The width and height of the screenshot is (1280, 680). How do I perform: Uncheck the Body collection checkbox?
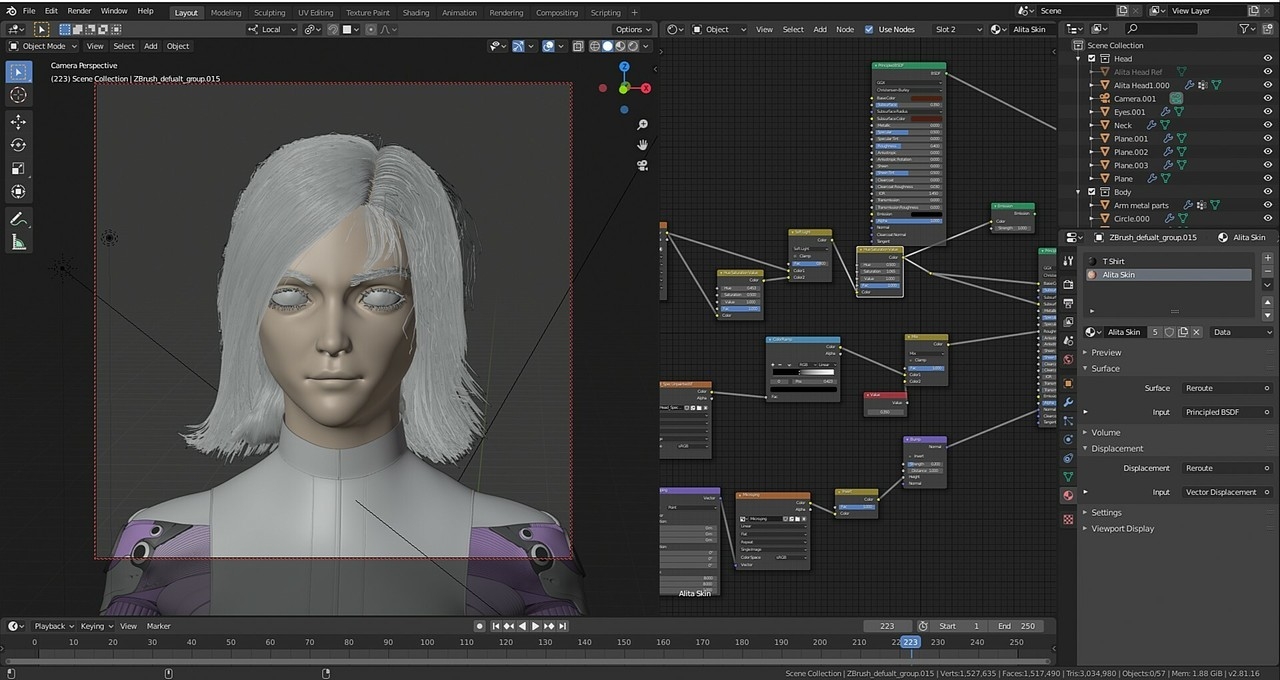(x=1092, y=192)
